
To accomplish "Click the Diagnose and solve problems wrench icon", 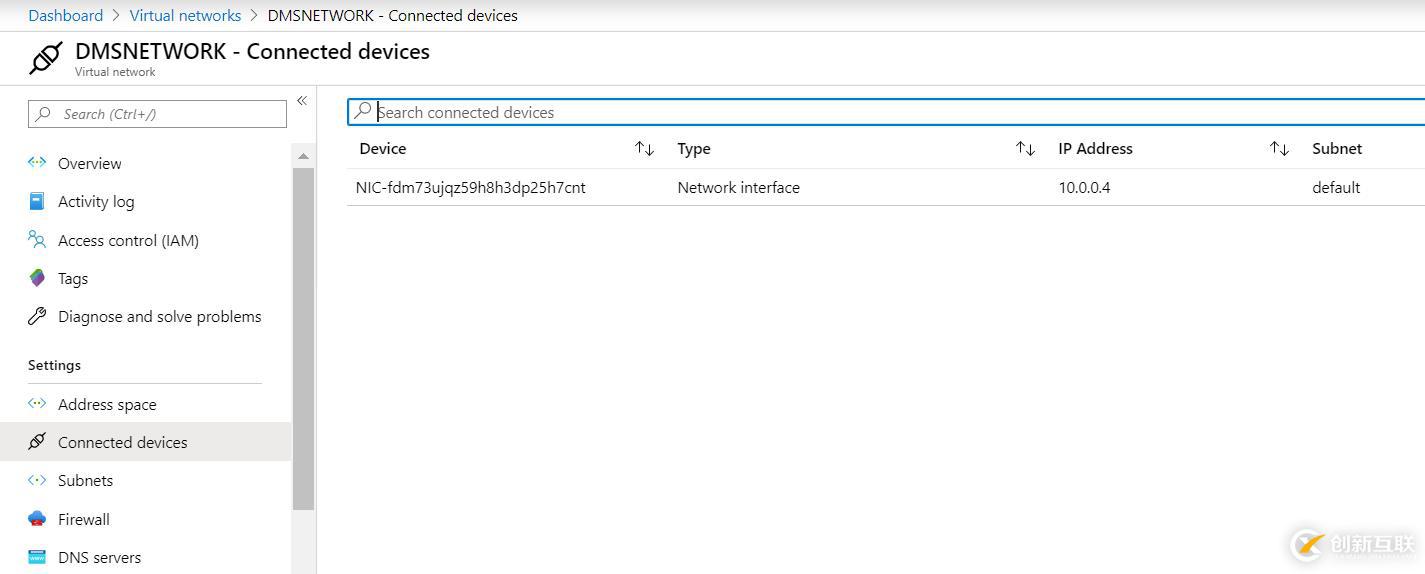I will pos(37,316).
